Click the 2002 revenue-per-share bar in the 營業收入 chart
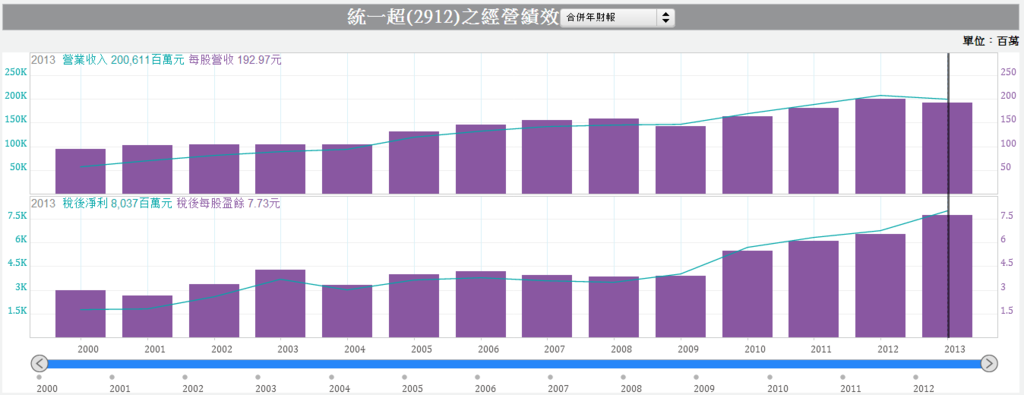Viewport: 1024px width, 395px height. tap(214, 169)
